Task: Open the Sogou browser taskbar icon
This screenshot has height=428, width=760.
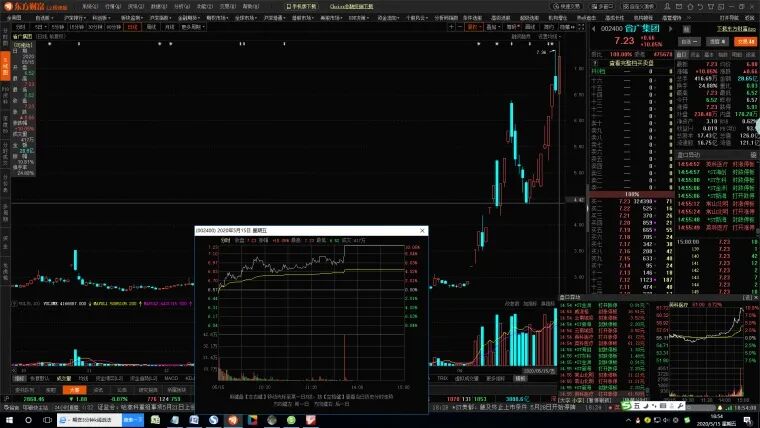Action: 214,420
